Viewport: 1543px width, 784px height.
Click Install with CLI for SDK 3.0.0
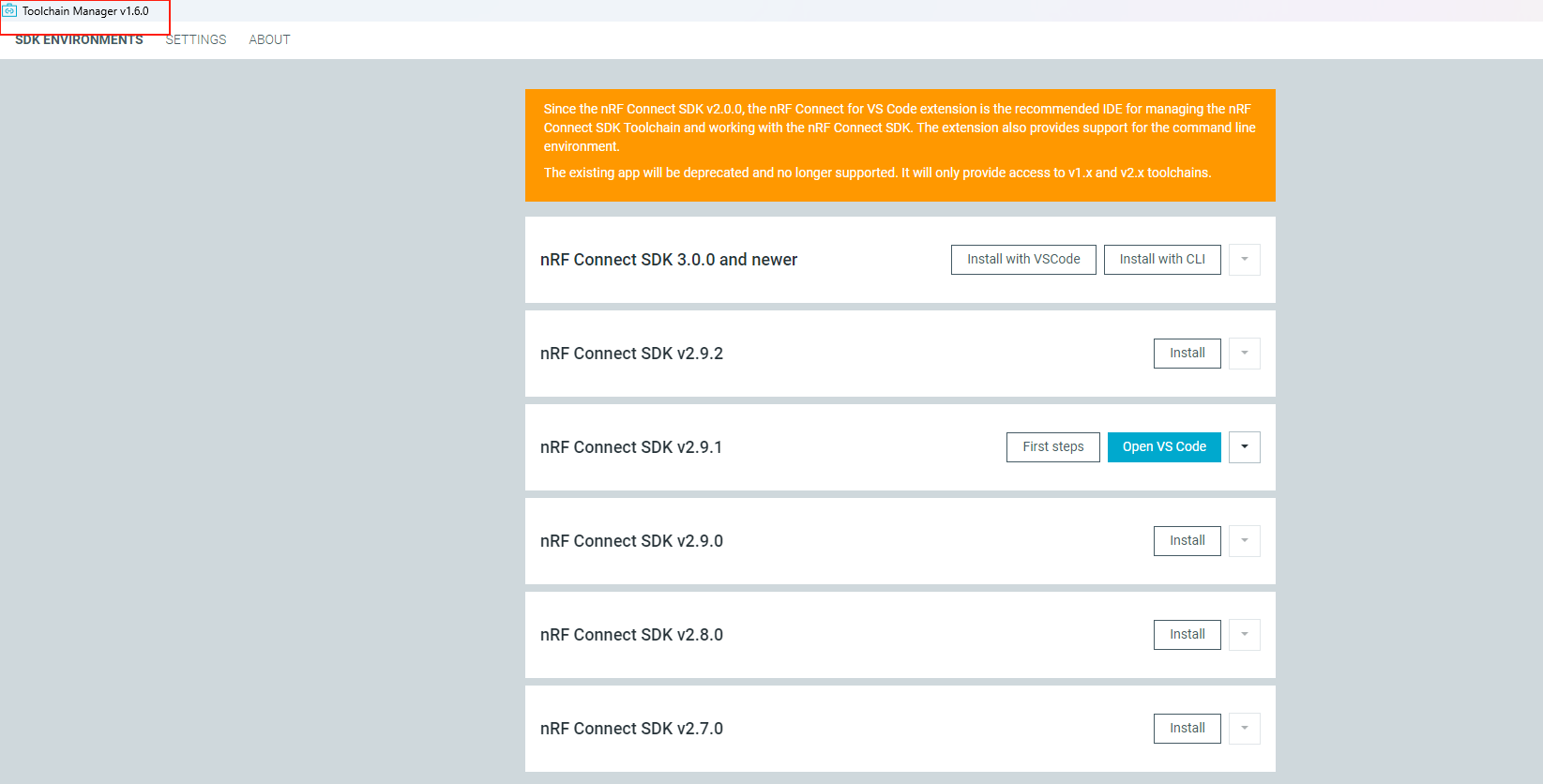[x=1162, y=260]
